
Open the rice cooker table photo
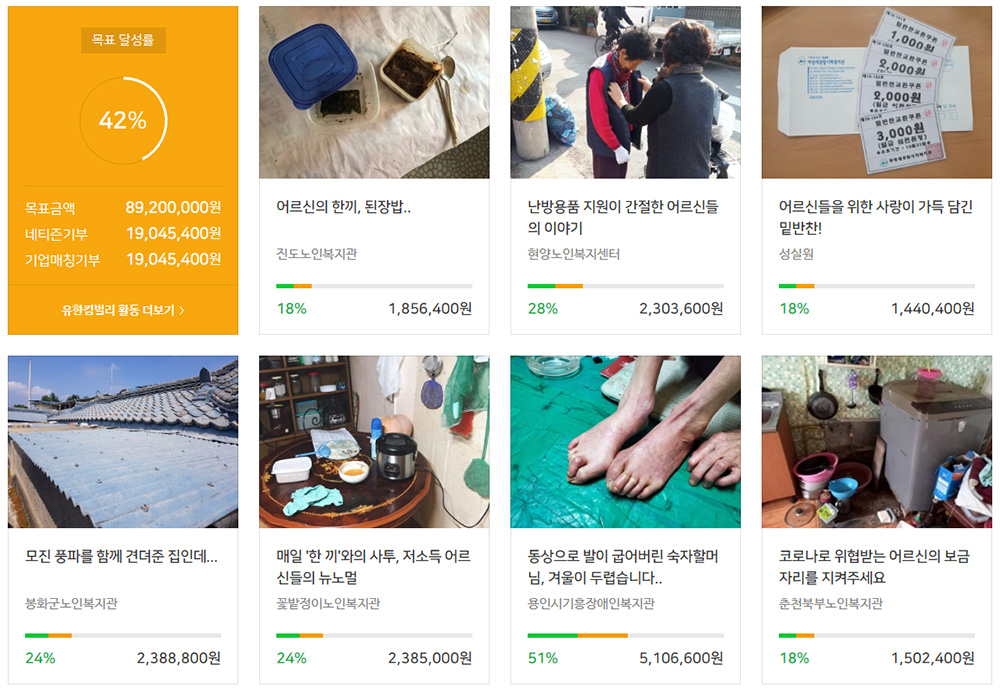point(374,442)
